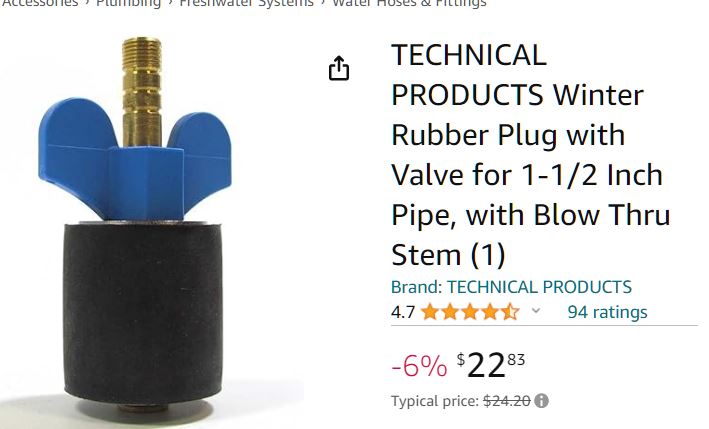Click the 4.7 rating number

[403, 312]
